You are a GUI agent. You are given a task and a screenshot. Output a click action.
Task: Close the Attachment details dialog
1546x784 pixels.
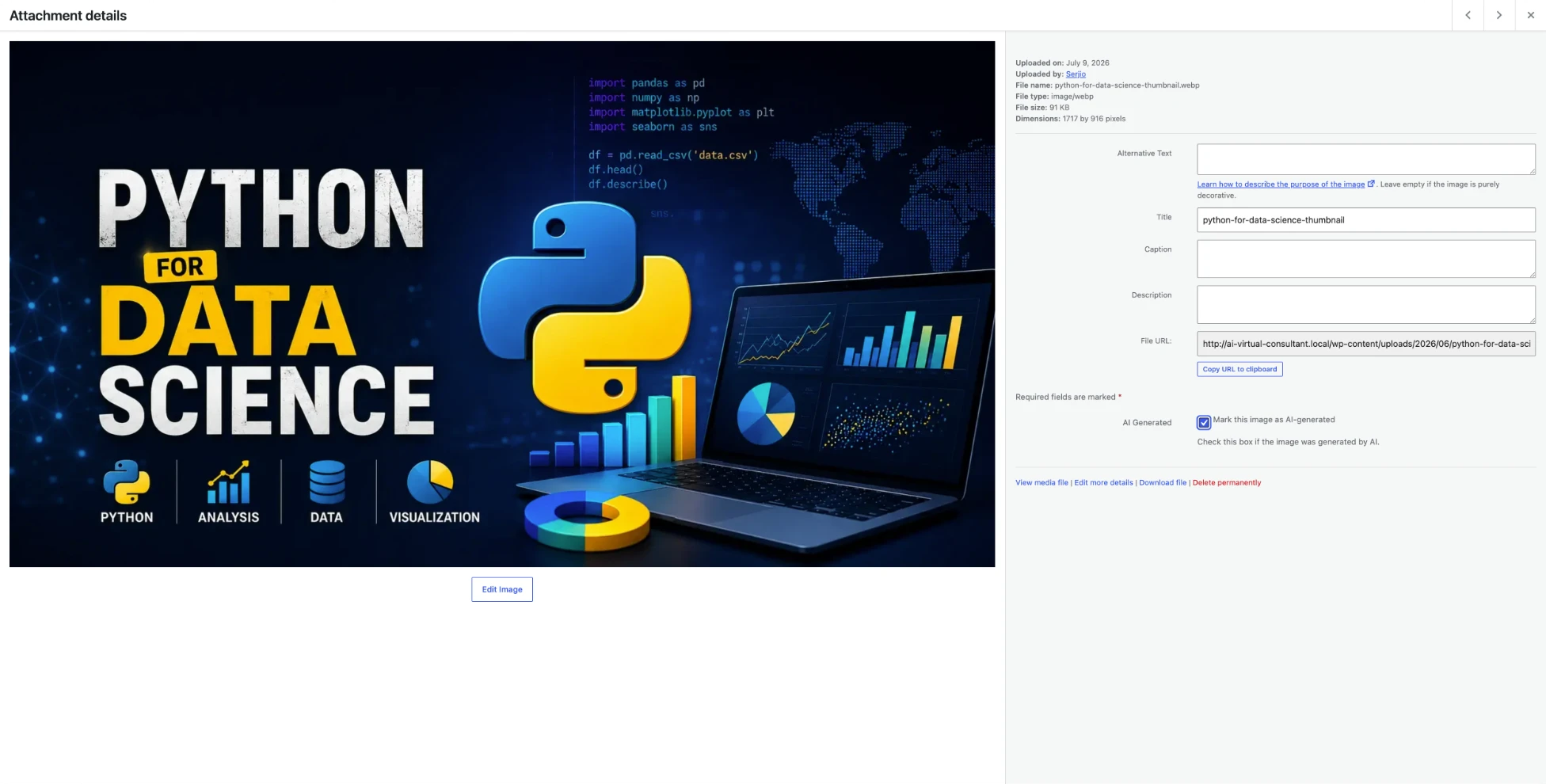coord(1530,15)
